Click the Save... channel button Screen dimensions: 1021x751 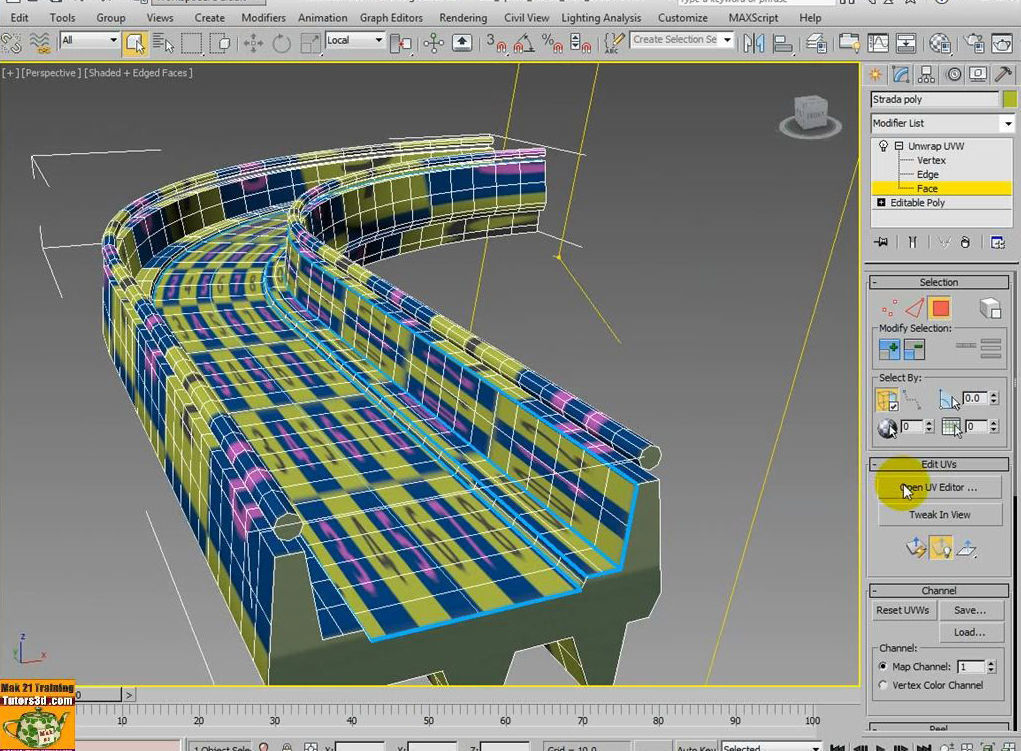pyautogui.click(x=970, y=610)
